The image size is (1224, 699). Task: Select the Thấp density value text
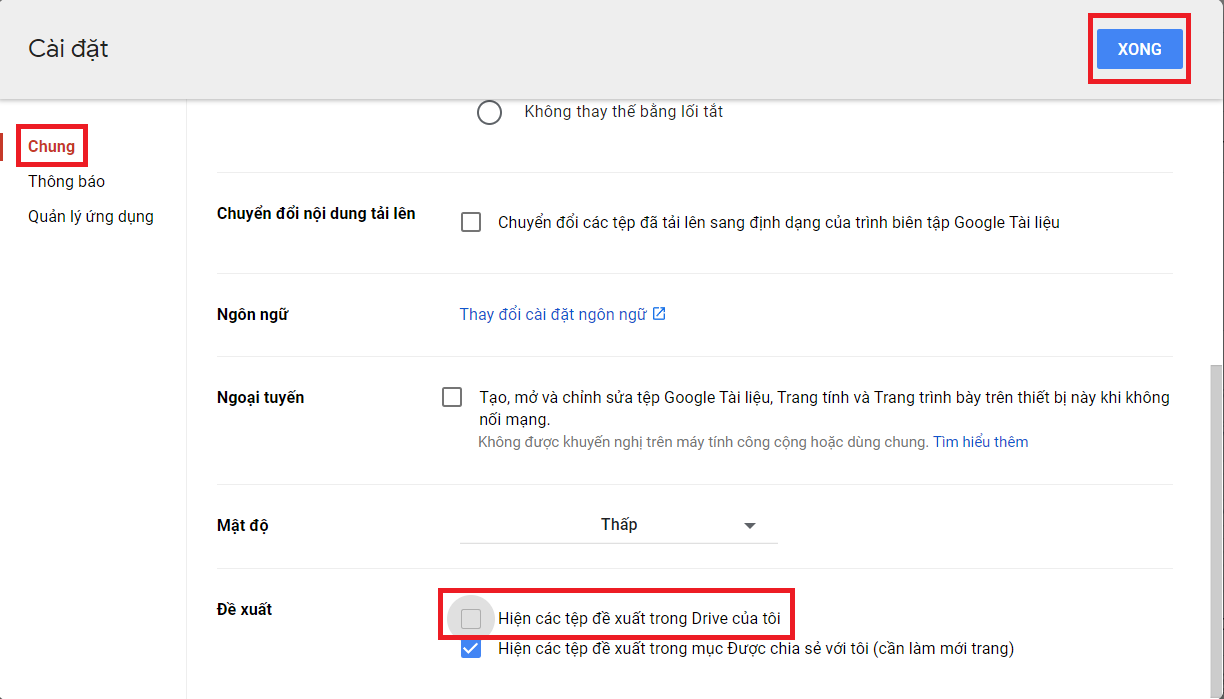coord(618,524)
